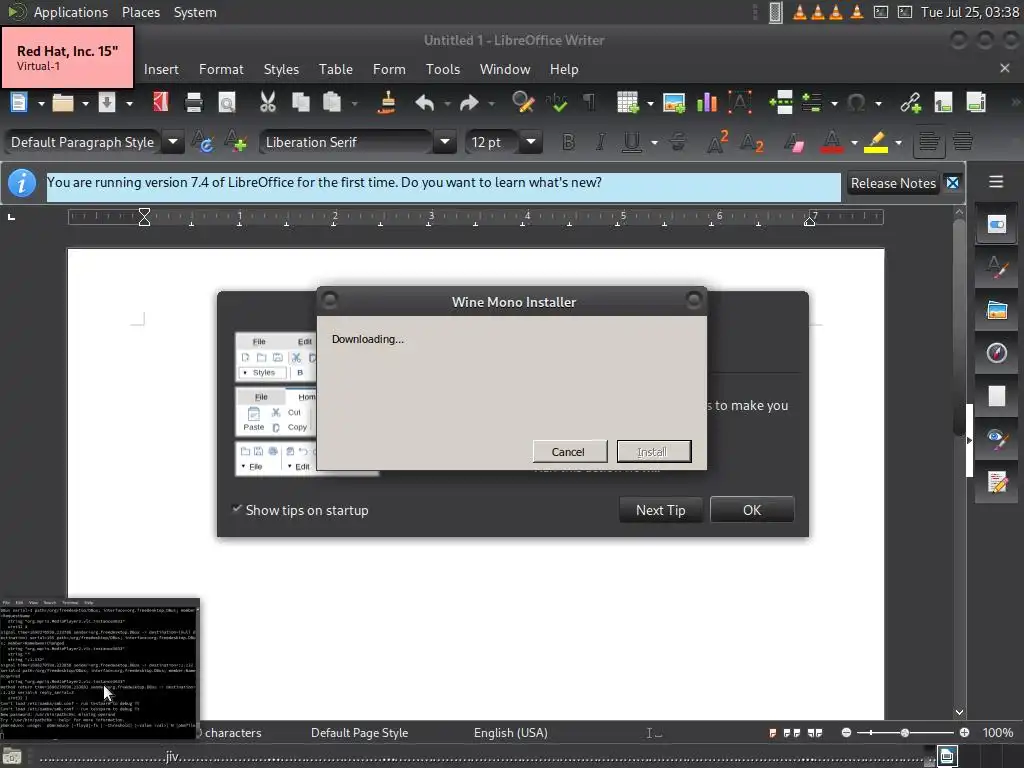This screenshot has height=768, width=1024.
Task: Run spelling check icon
Action: point(557,103)
